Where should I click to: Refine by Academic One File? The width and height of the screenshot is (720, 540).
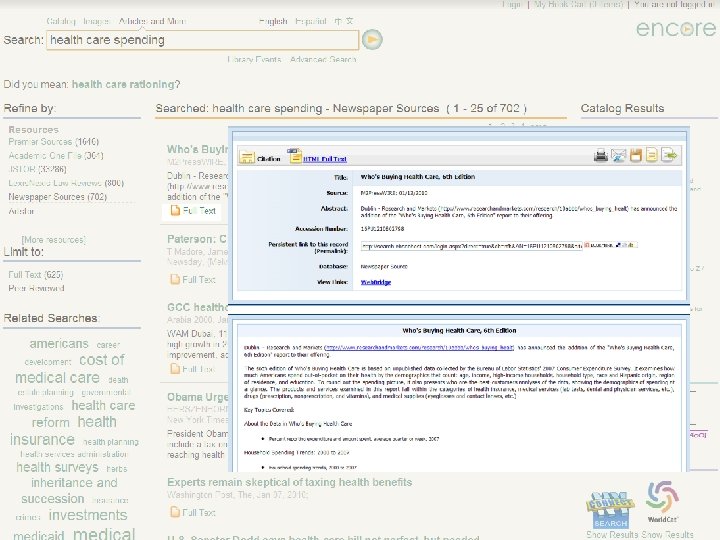56,156
